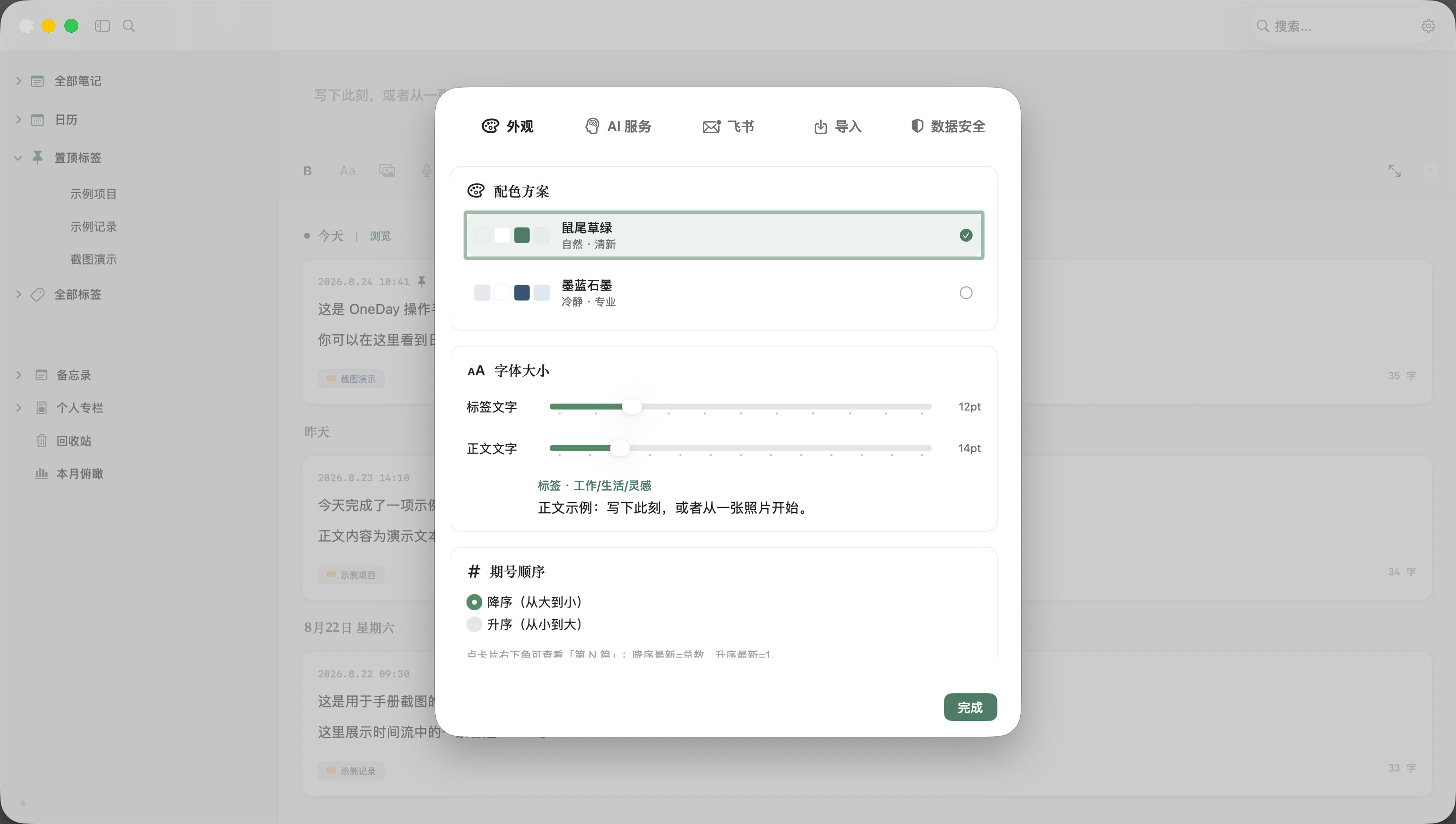
Task: Click the 2026.8.23 14:10 note timestamp
Action: pyautogui.click(x=364, y=478)
